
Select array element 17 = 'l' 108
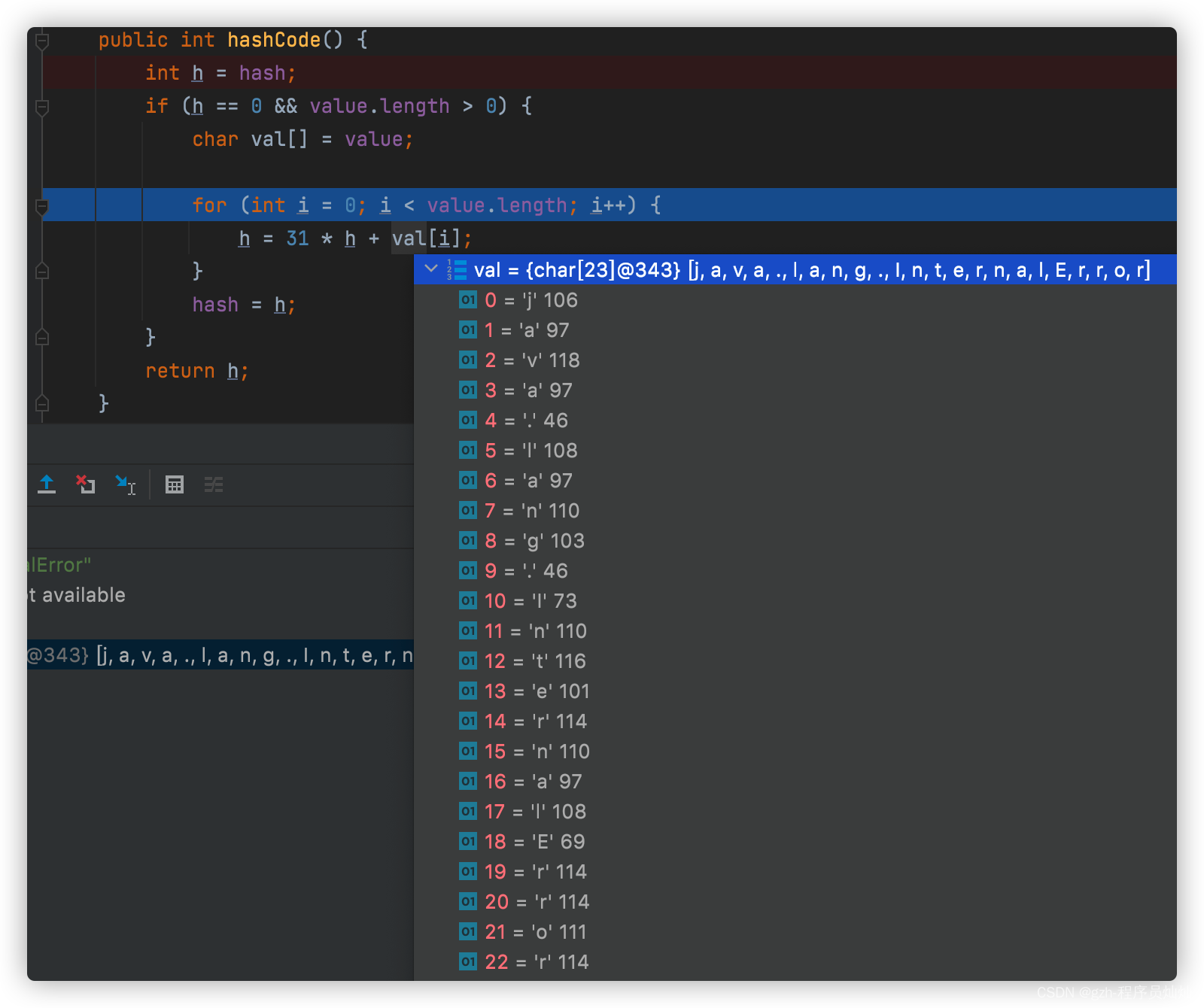[795, 812]
